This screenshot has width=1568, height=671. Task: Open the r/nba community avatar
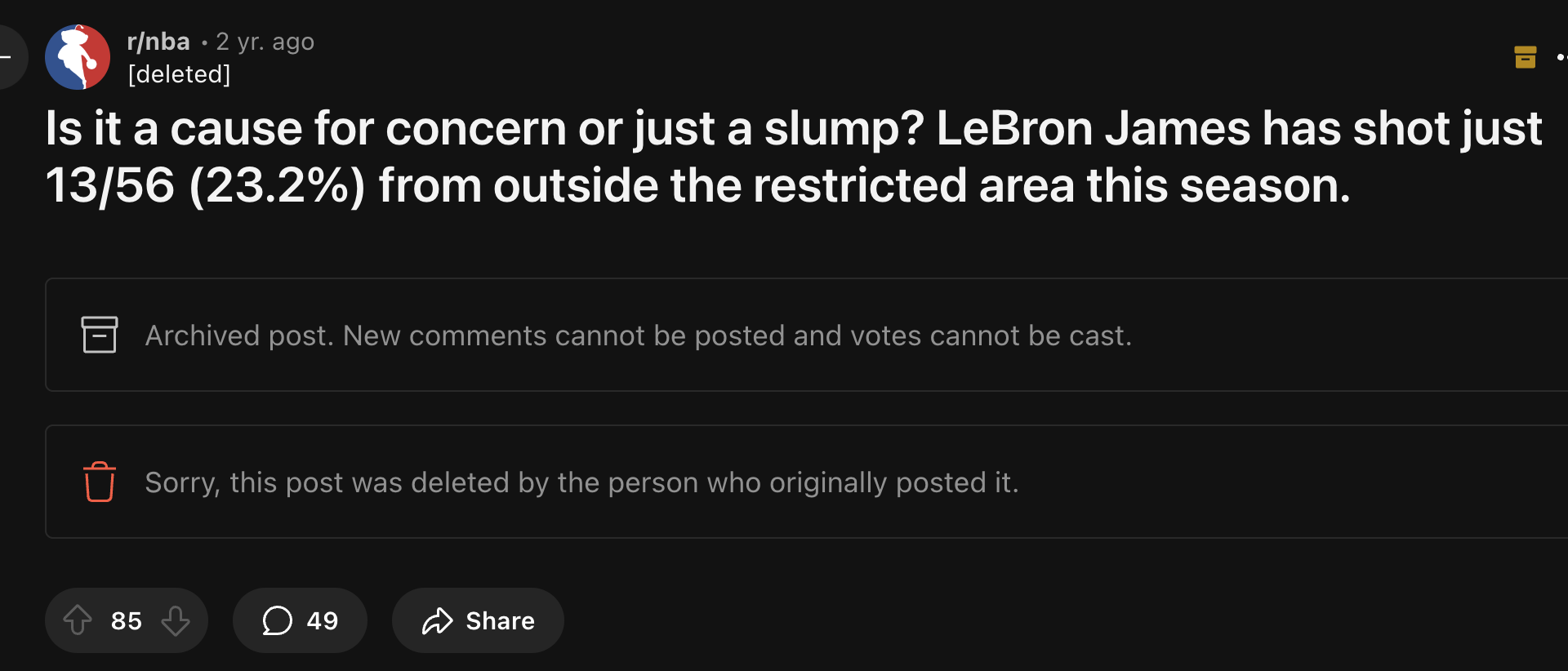tap(78, 57)
